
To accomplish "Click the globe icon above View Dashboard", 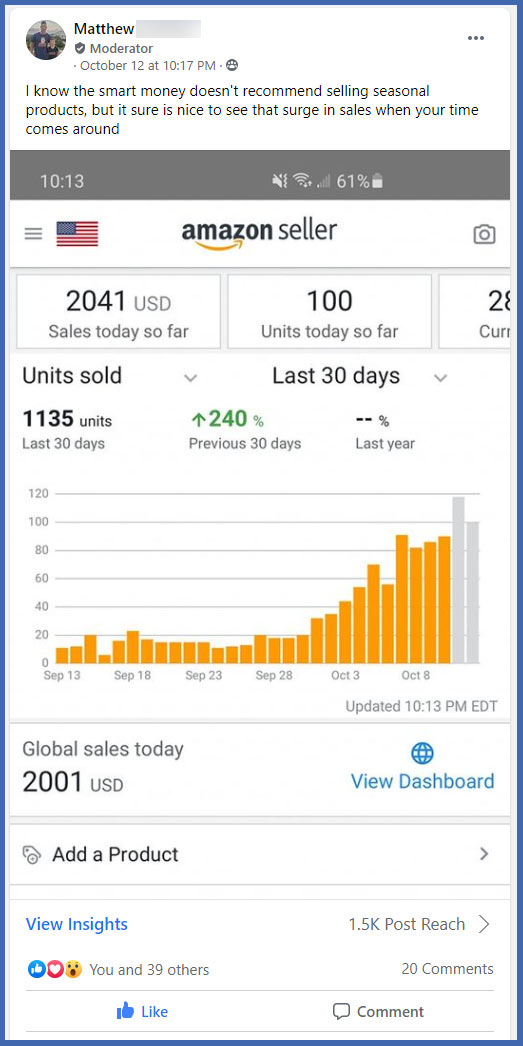I will pyautogui.click(x=422, y=753).
